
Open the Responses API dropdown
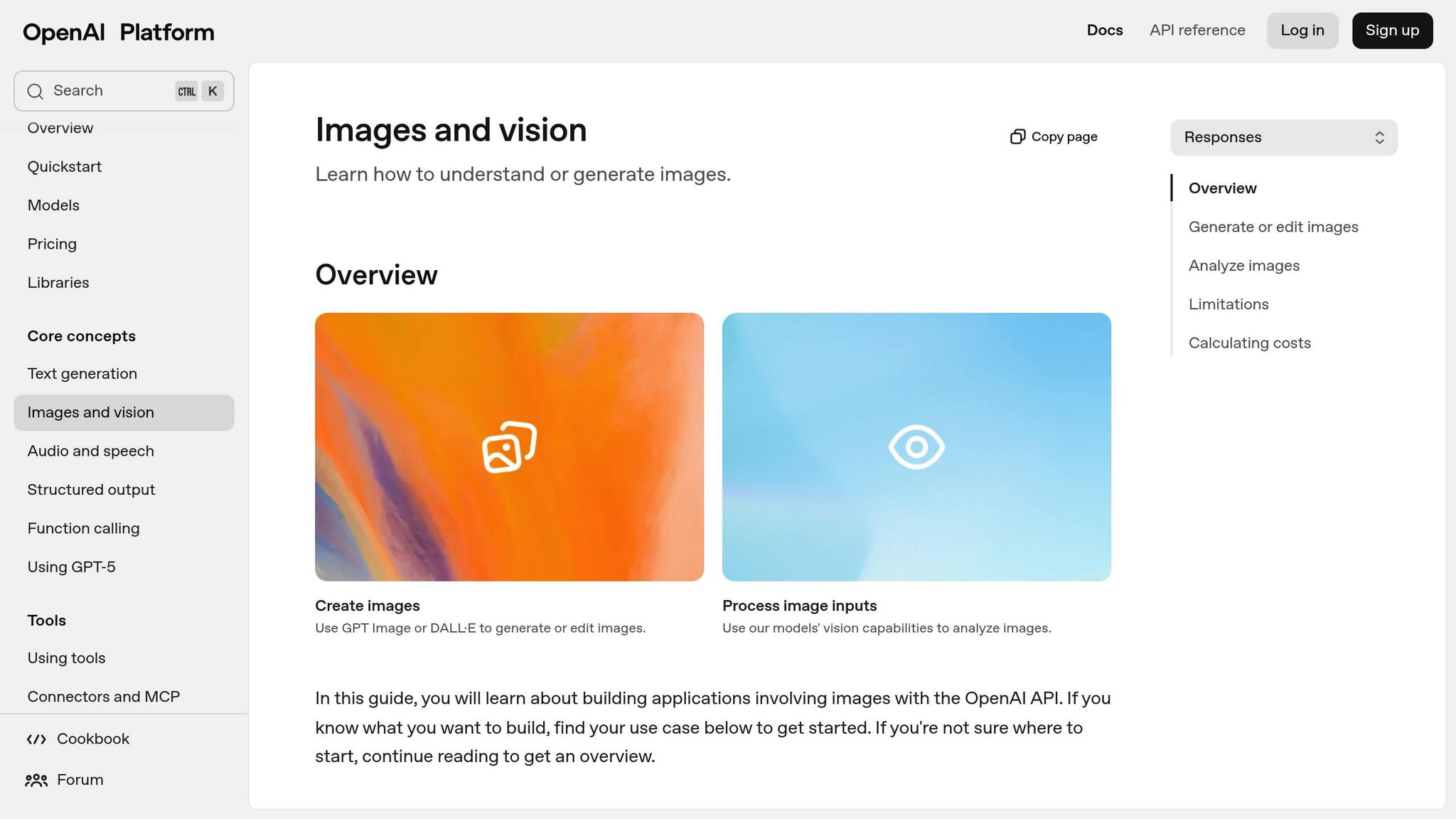tap(1283, 137)
